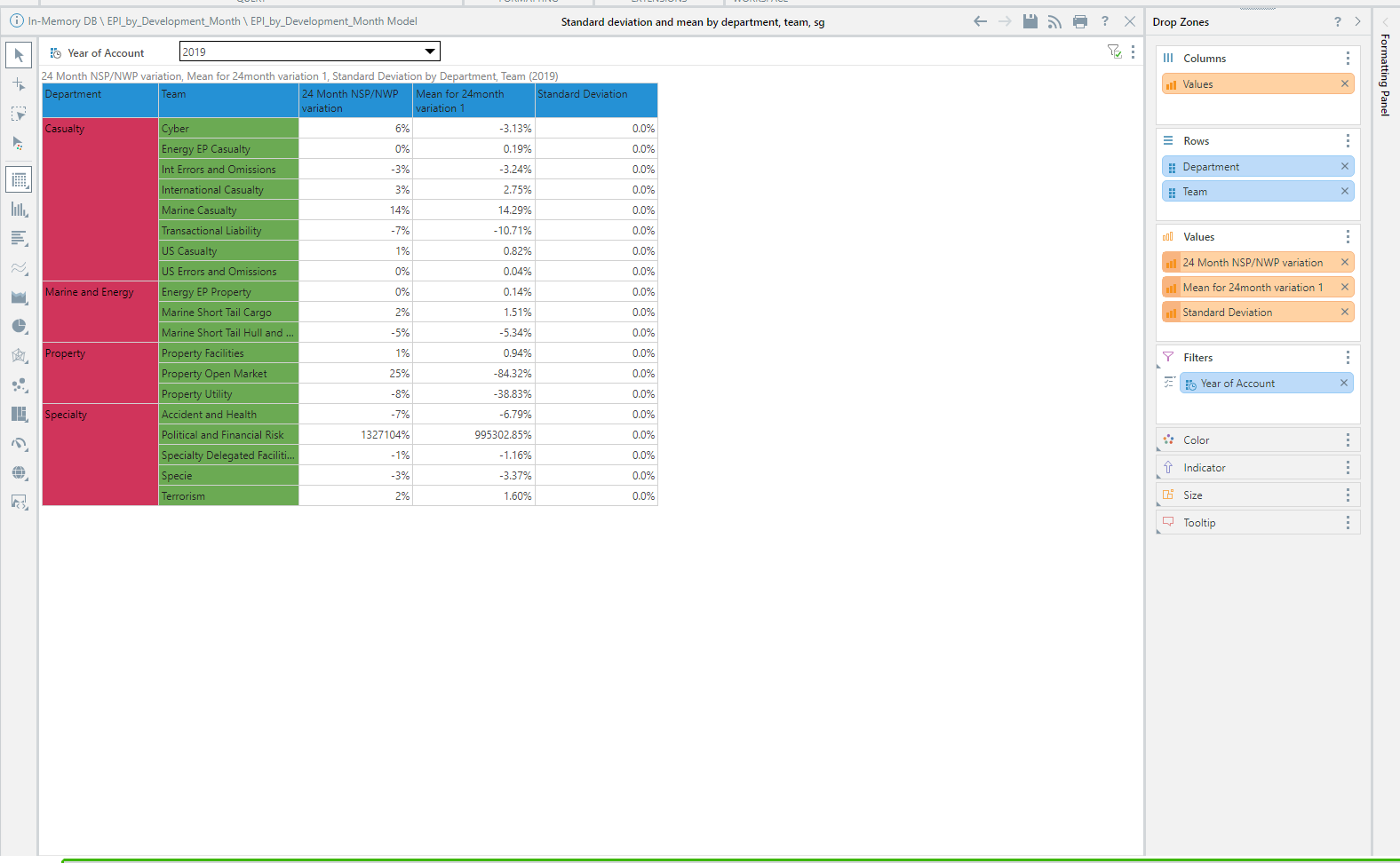Open Filters drop zone options menu

coord(1348,358)
